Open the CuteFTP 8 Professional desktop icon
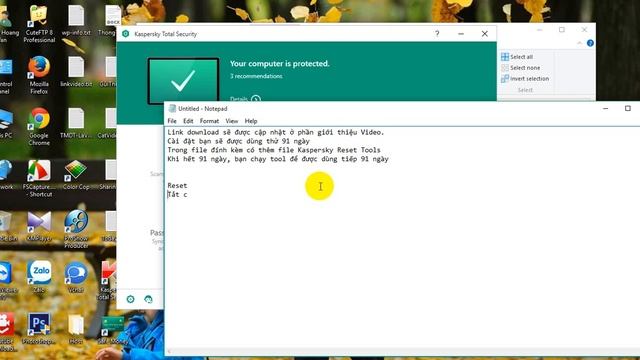 pyautogui.click(x=39, y=24)
